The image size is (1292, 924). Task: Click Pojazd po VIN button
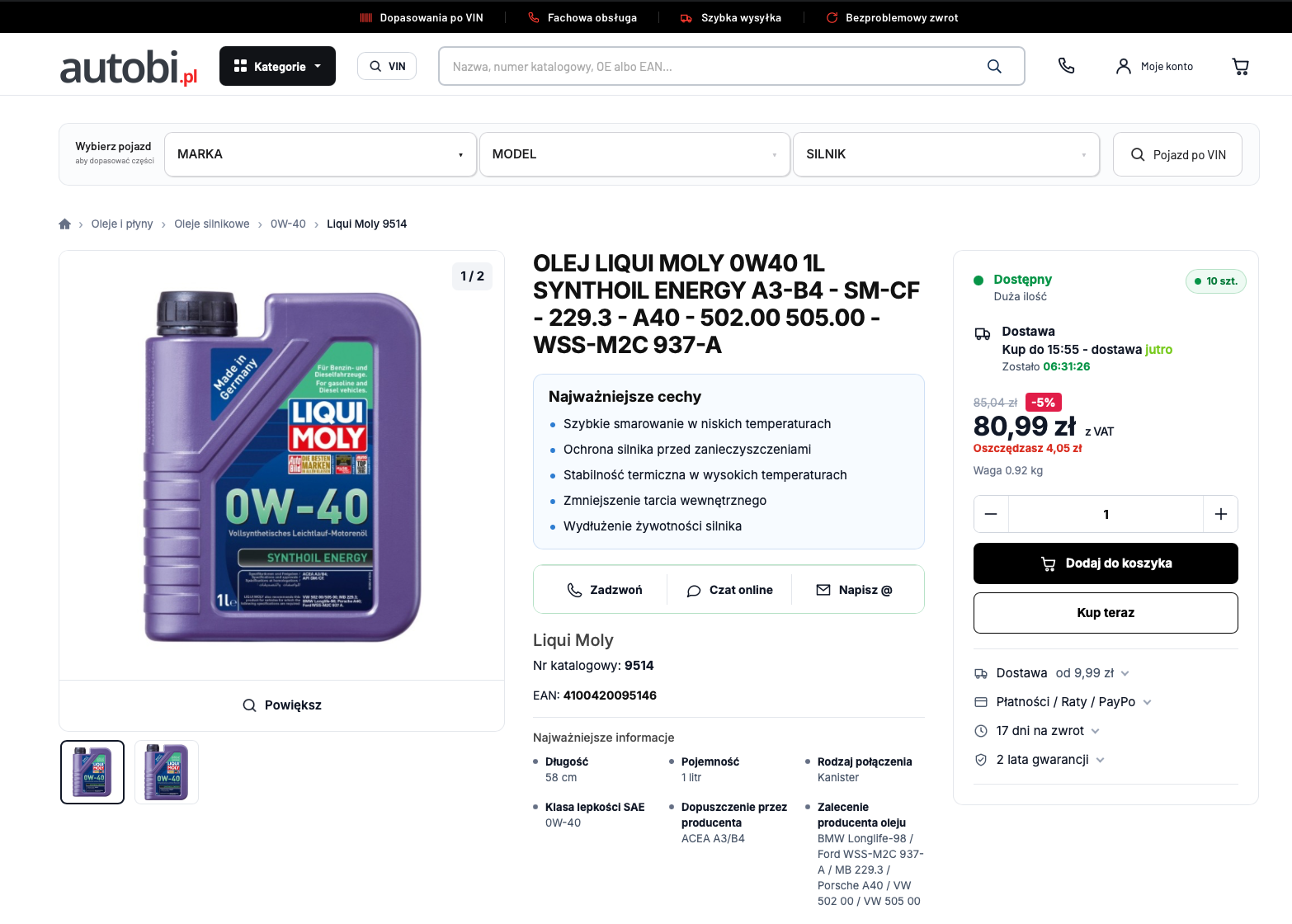(x=1177, y=154)
